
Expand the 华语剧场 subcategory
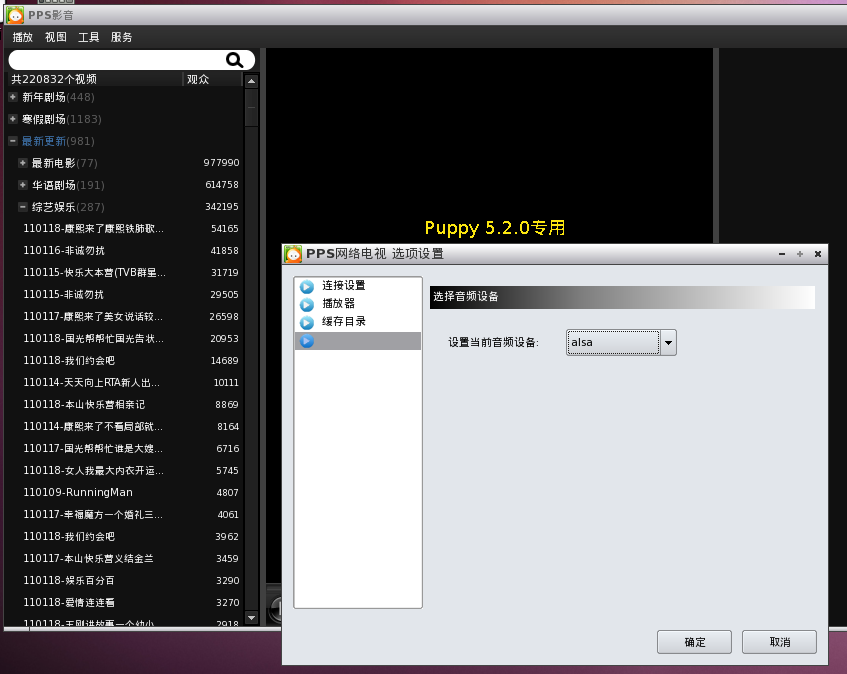tap(23, 185)
